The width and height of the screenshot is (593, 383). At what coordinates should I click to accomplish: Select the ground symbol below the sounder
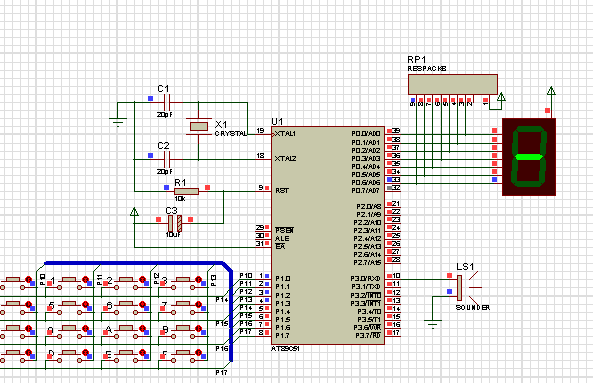point(433,324)
